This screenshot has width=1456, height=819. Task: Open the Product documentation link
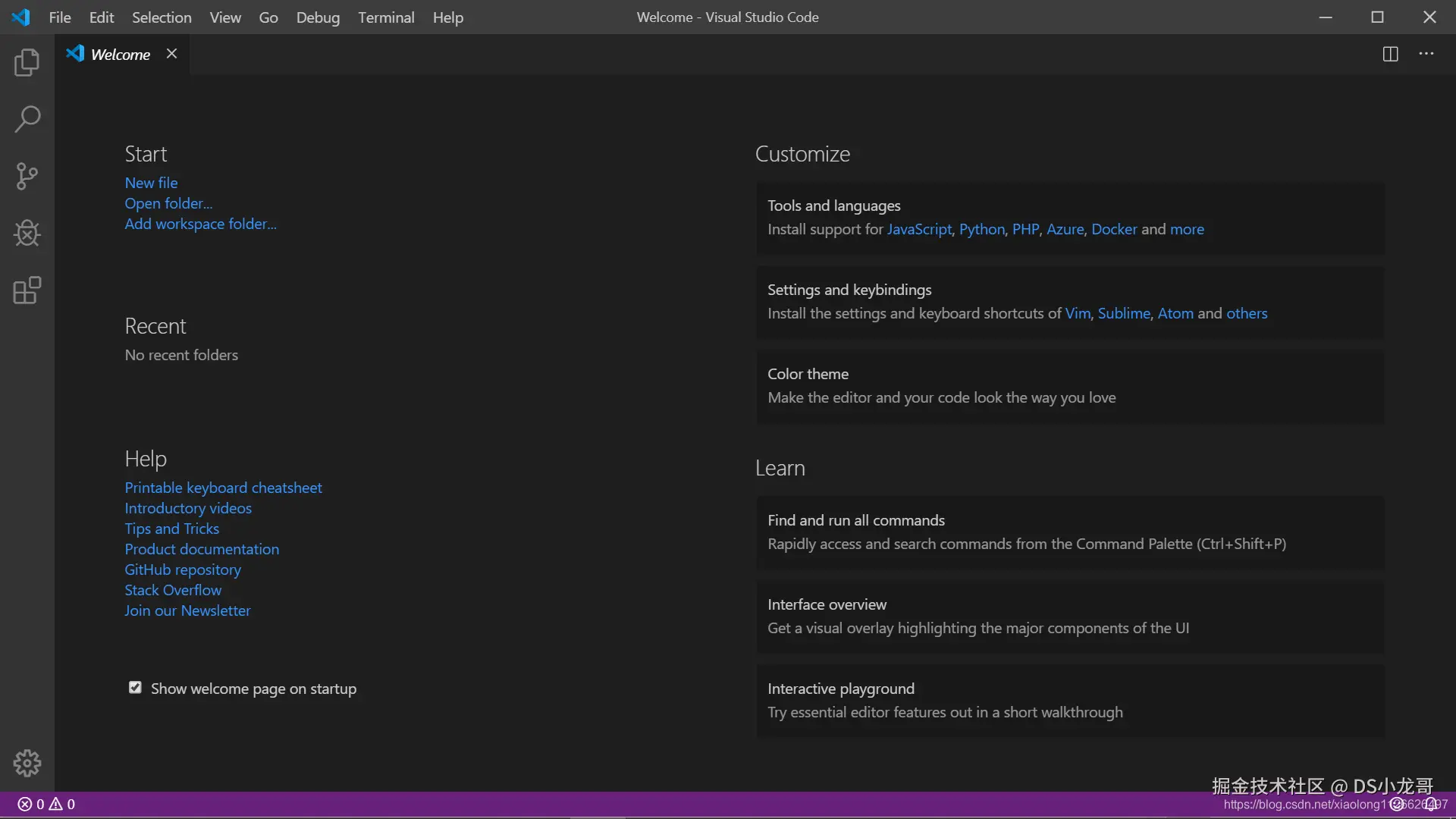[x=202, y=549]
